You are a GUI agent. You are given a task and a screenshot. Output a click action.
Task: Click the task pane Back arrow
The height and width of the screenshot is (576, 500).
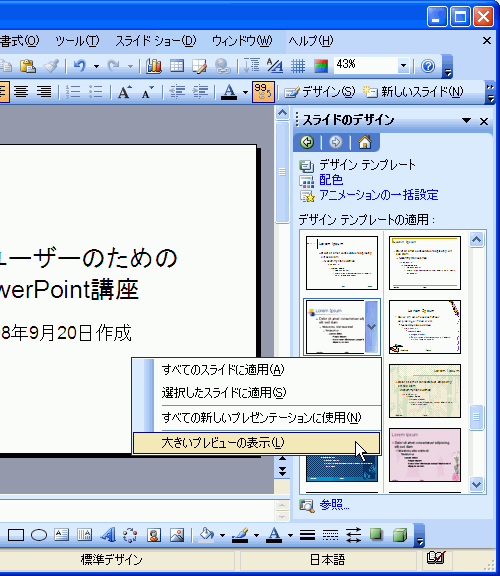point(307,142)
